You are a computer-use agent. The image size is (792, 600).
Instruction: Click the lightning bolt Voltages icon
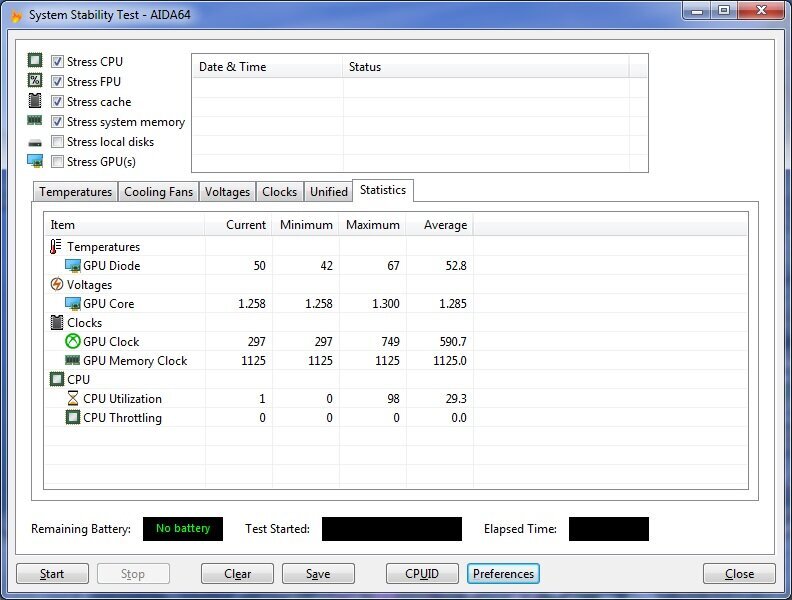point(56,285)
